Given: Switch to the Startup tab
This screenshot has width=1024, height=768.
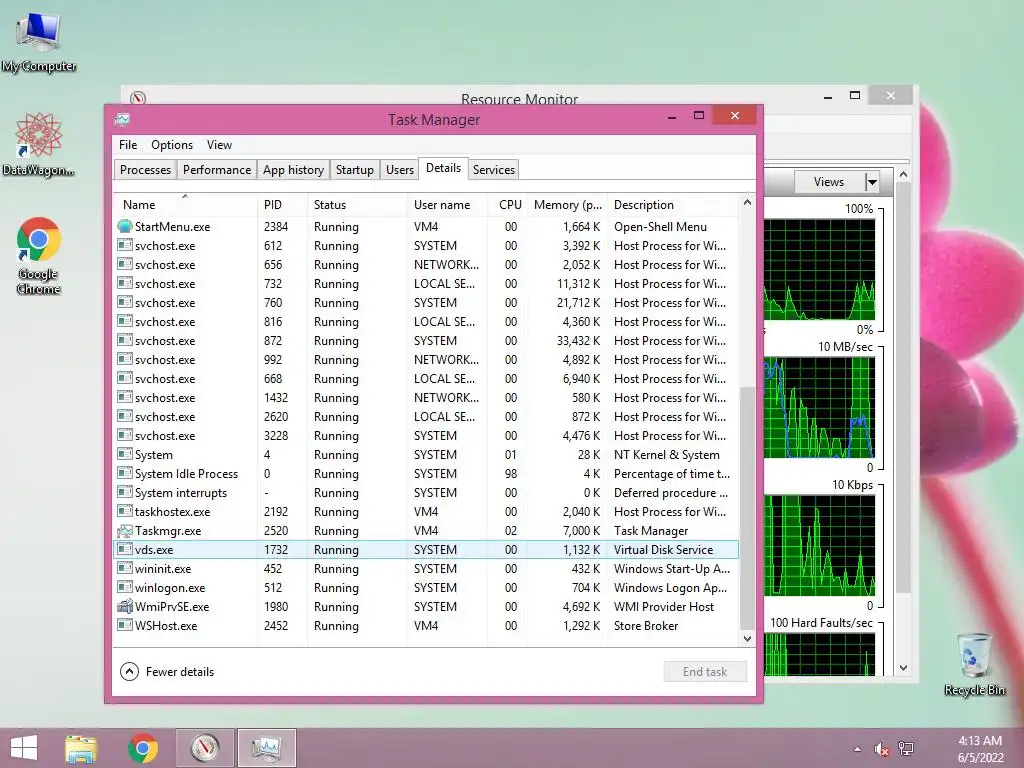Looking at the screenshot, I should 355,170.
